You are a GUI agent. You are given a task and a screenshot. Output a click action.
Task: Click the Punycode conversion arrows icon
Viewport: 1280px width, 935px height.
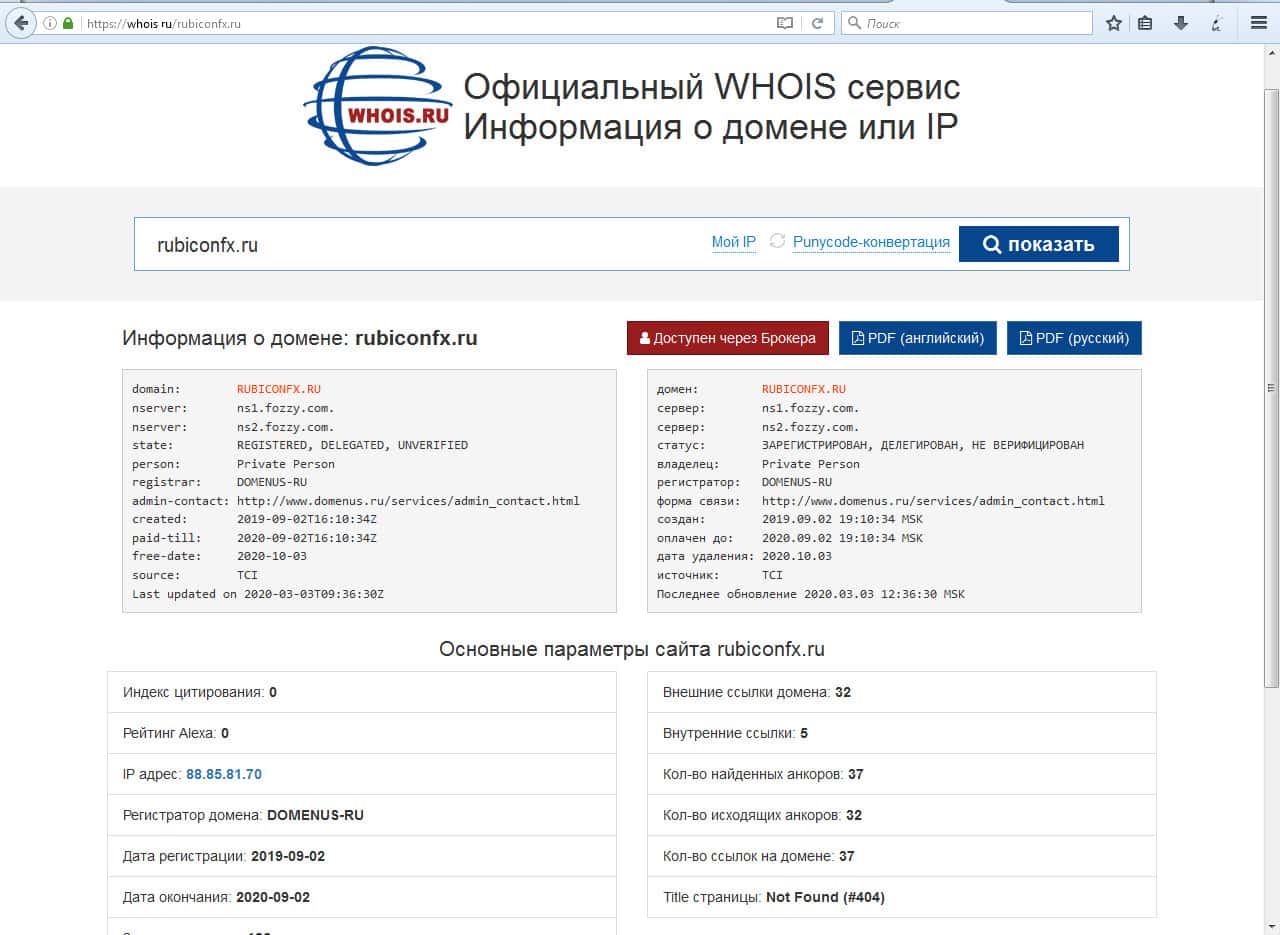click(x=777, y=242)
